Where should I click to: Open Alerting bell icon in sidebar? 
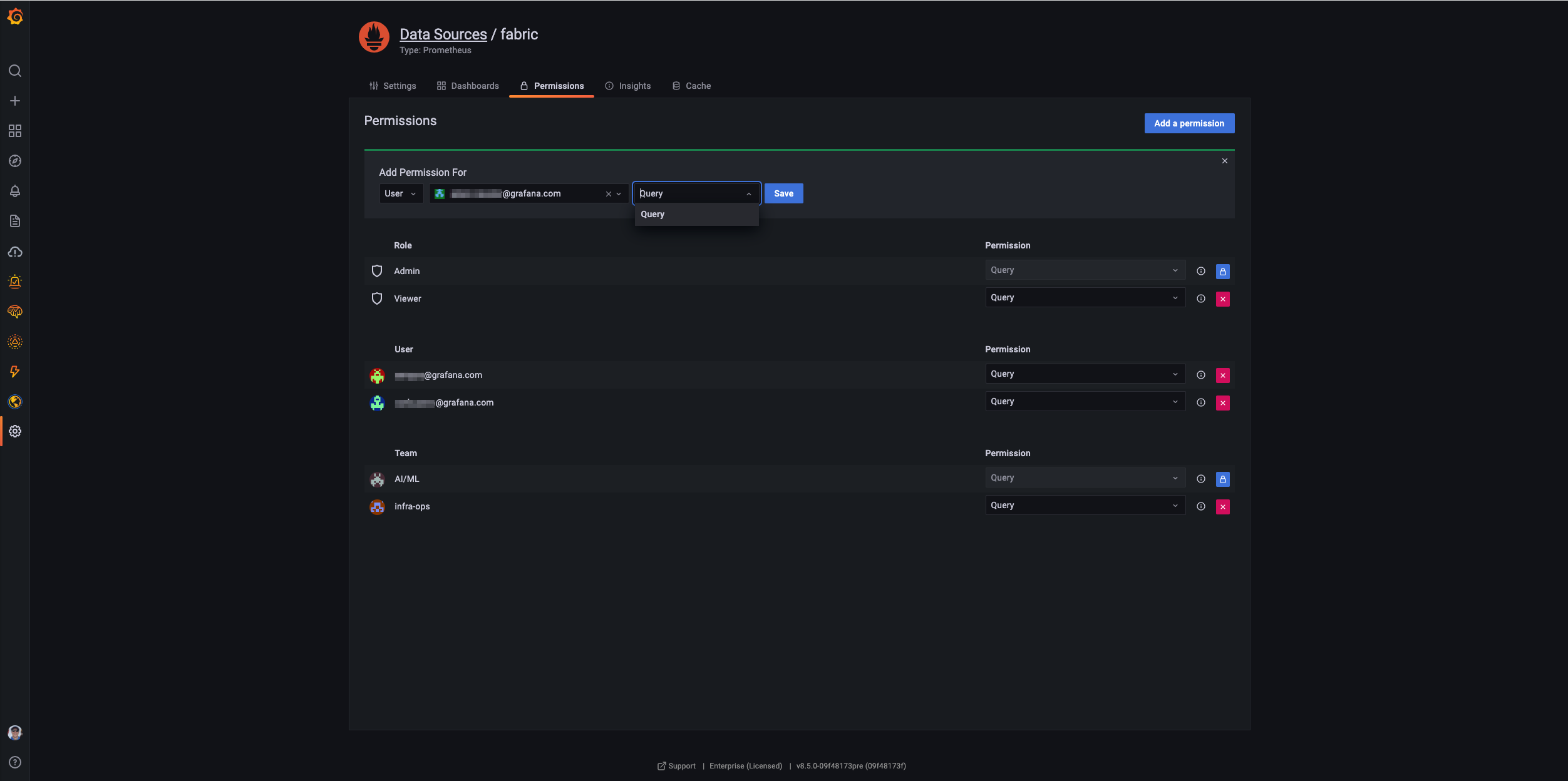click(15, 191)
